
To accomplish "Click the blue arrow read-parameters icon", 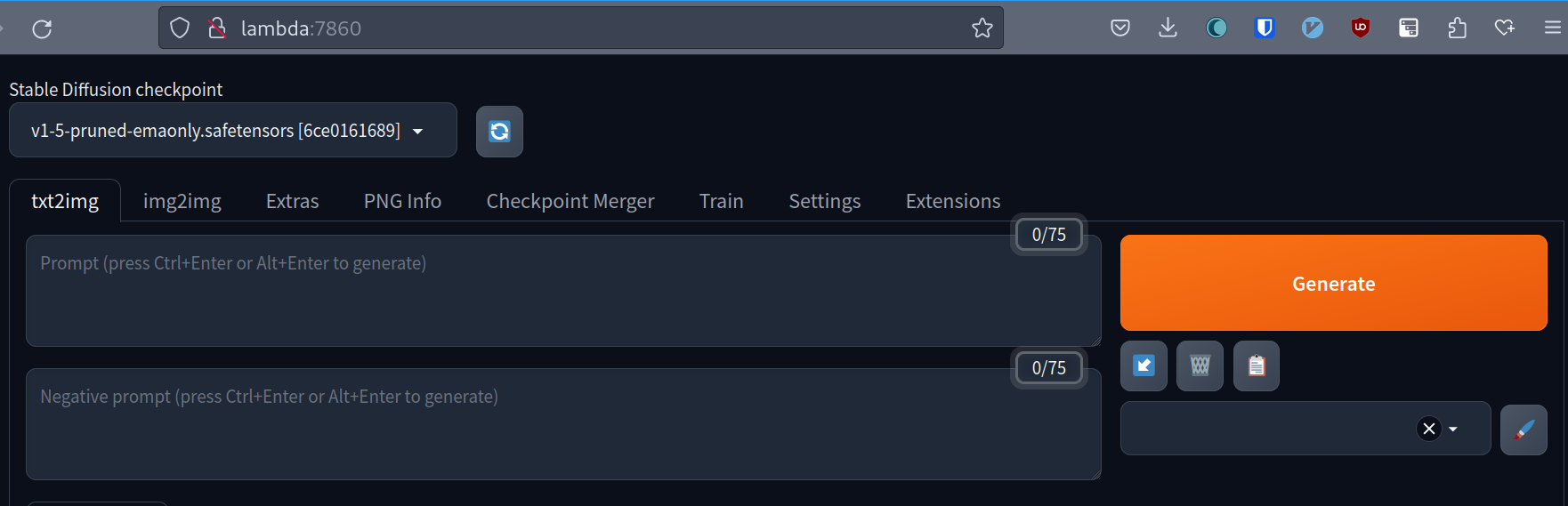I will pyautogui.click(x=1144, y=365).
